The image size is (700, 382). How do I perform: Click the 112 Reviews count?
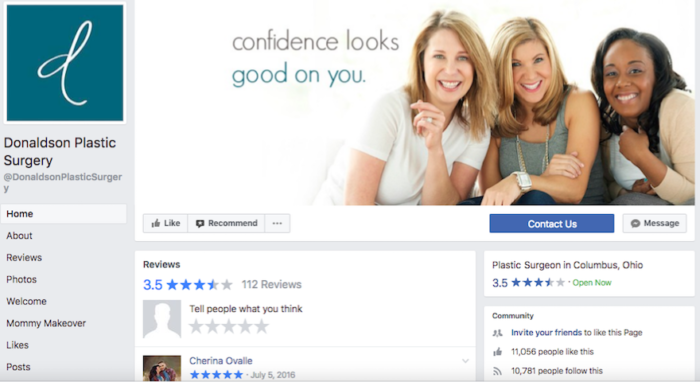coord(271,284)
